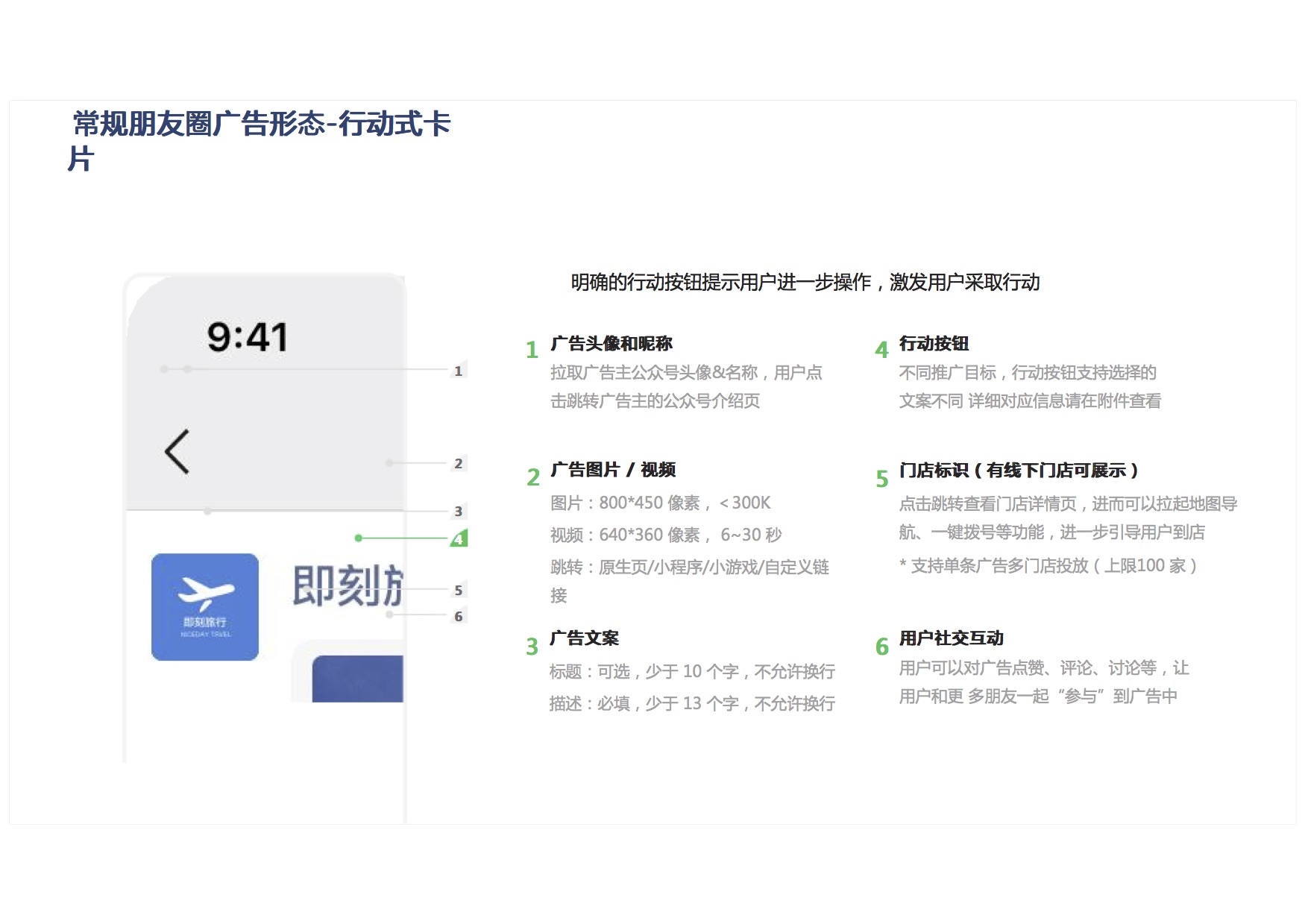Click gray callout marker 3 beside phone mockup
Viewport: 1308px width, 924px height.
coord(458,511)
